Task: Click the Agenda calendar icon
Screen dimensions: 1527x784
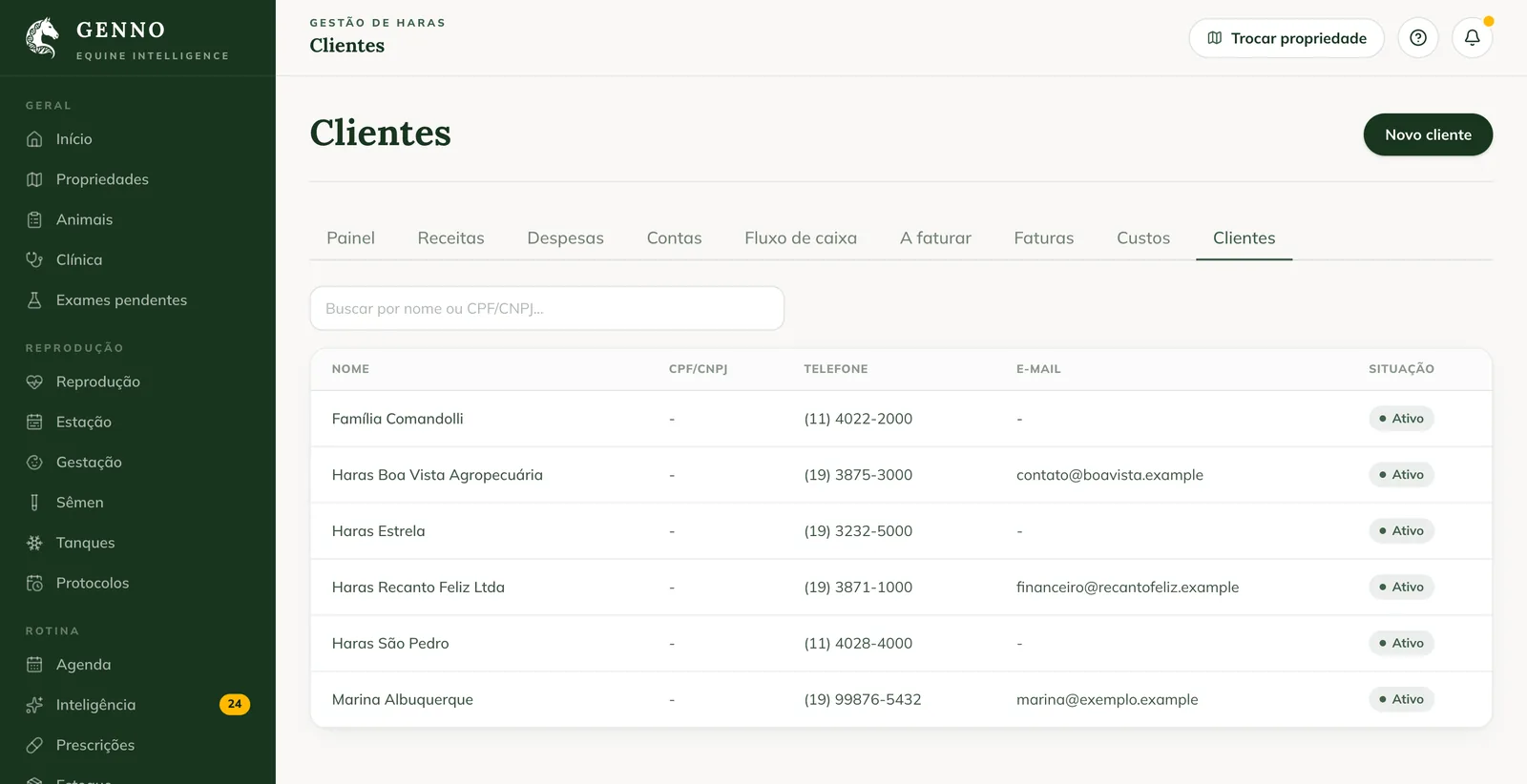Action: [x=34, y=665]
